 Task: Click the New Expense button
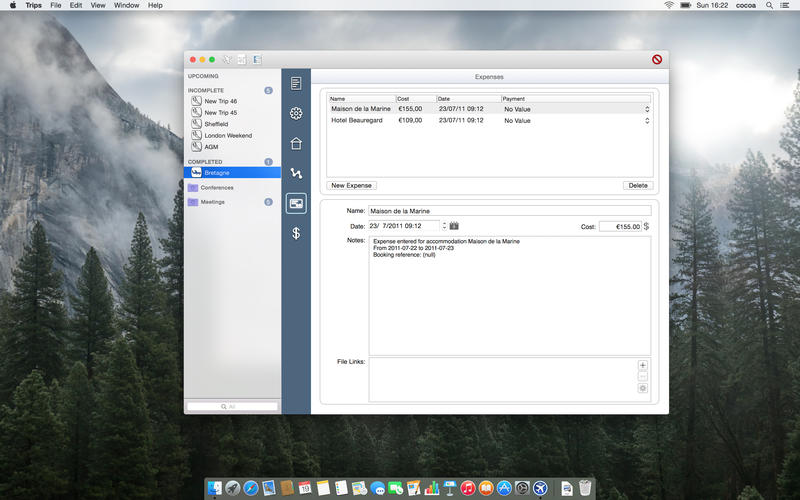pyautogui.click(x=352, y=185)
